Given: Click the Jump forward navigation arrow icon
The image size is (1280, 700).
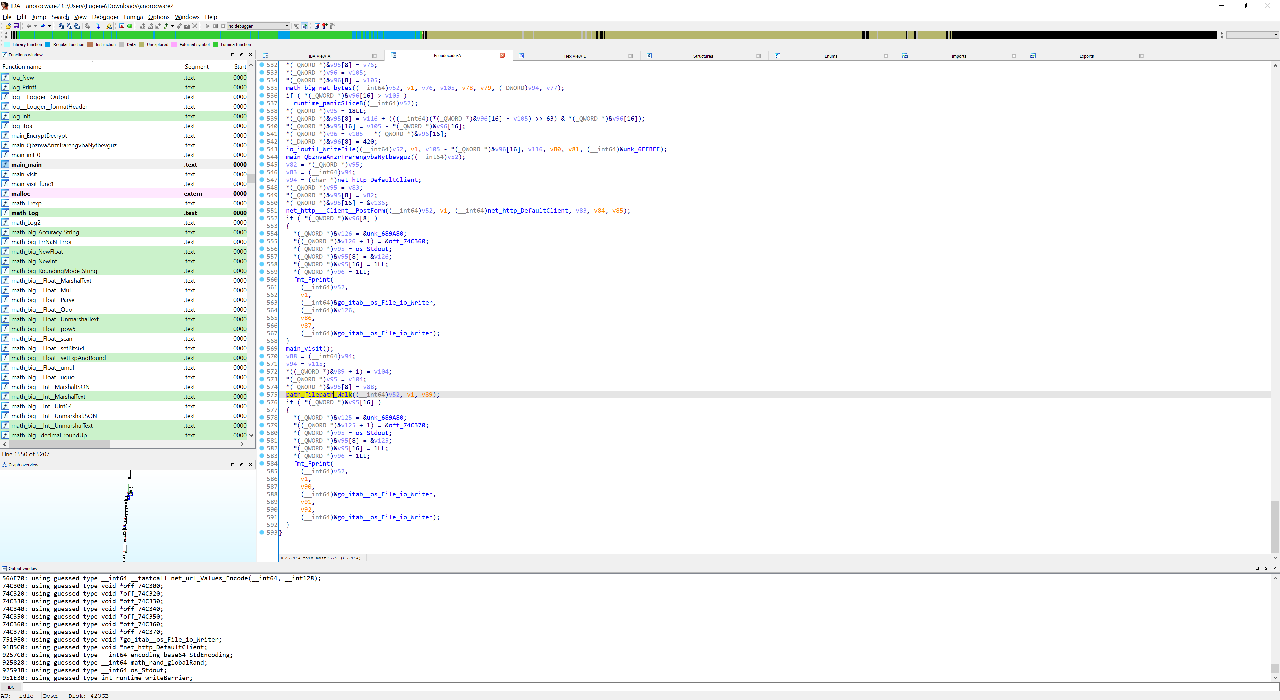Looking at the screenshot, I should click(x=43, y=26).
